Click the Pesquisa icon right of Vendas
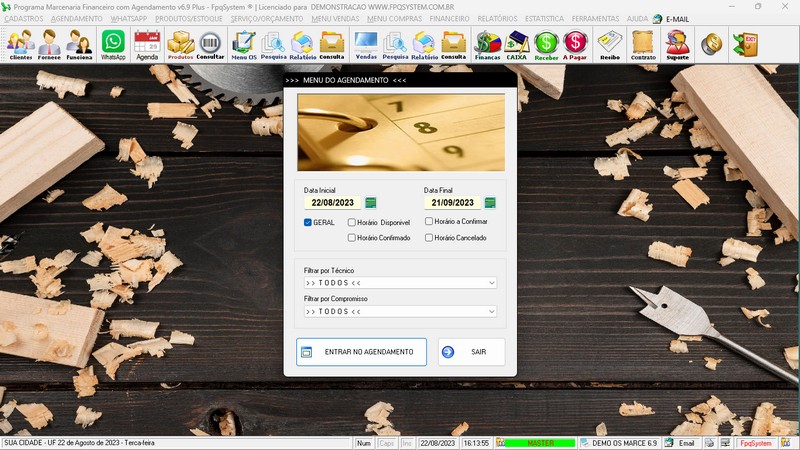This screenshot has width=800, height=450. (395, 45)
